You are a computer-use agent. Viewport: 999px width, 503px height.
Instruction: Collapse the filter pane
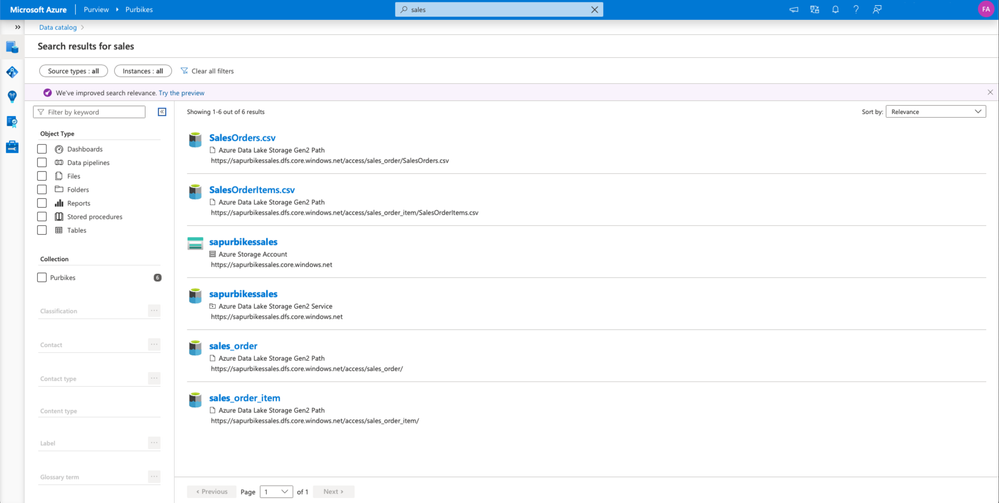pos(162,112)
